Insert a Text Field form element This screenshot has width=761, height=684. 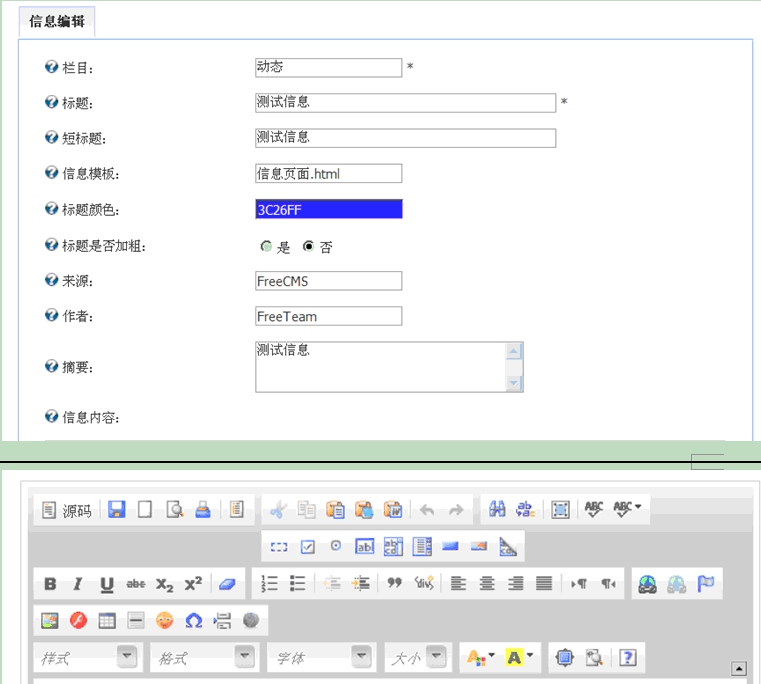click(364, 547)
